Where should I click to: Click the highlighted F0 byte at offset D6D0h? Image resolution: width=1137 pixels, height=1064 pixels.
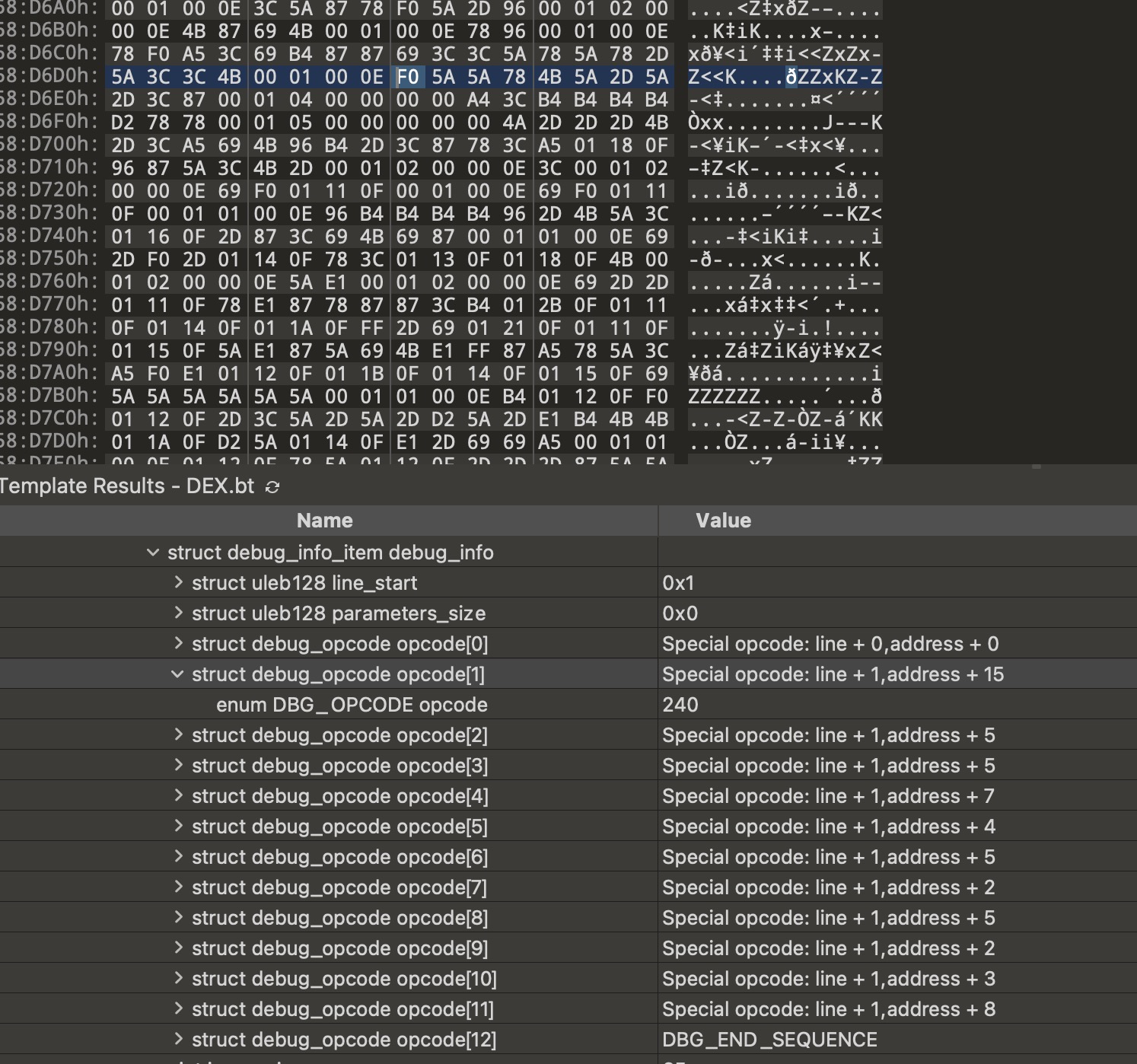point(409,77)
